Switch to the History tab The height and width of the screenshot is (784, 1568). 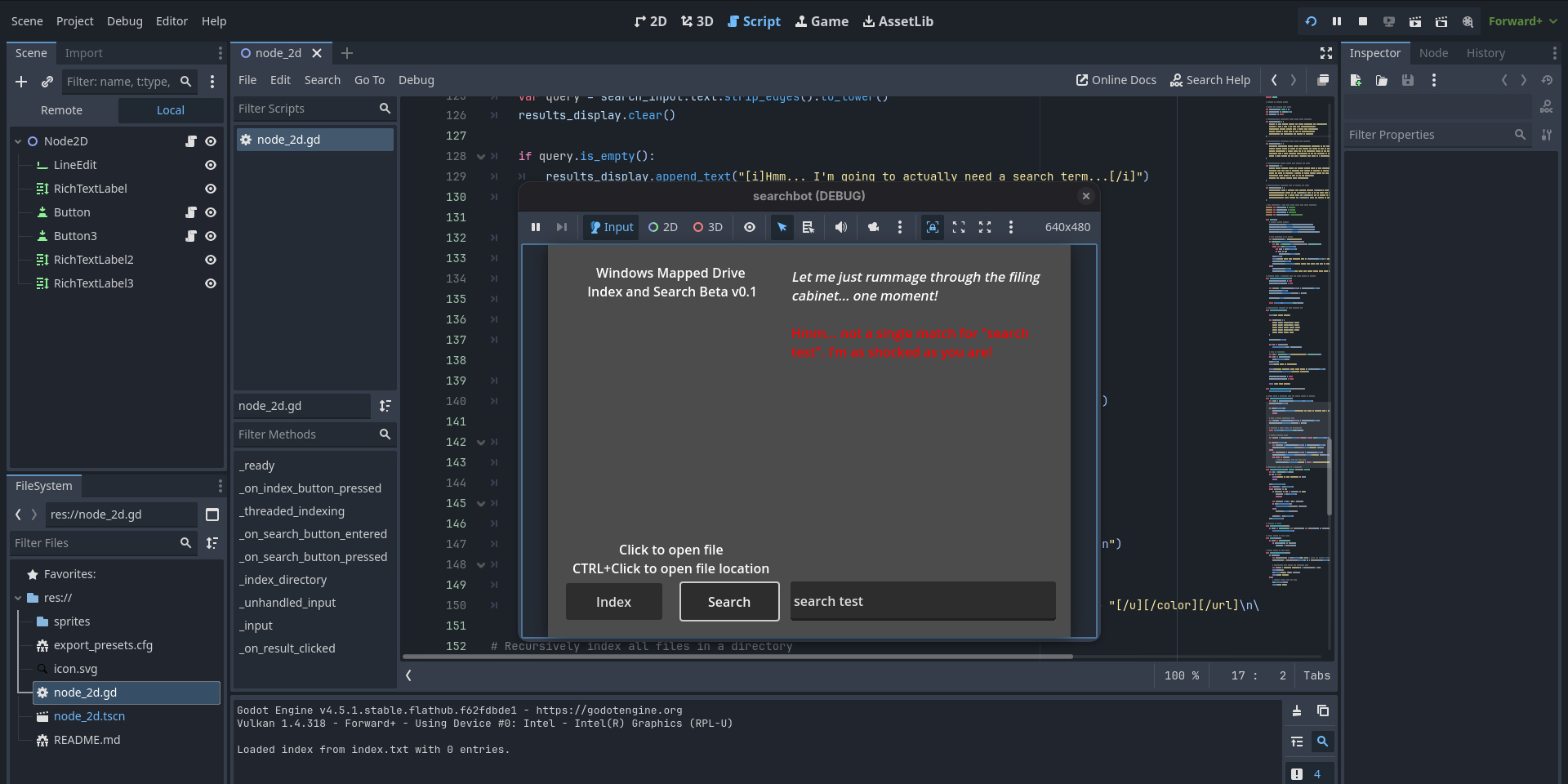[1485, 53]
